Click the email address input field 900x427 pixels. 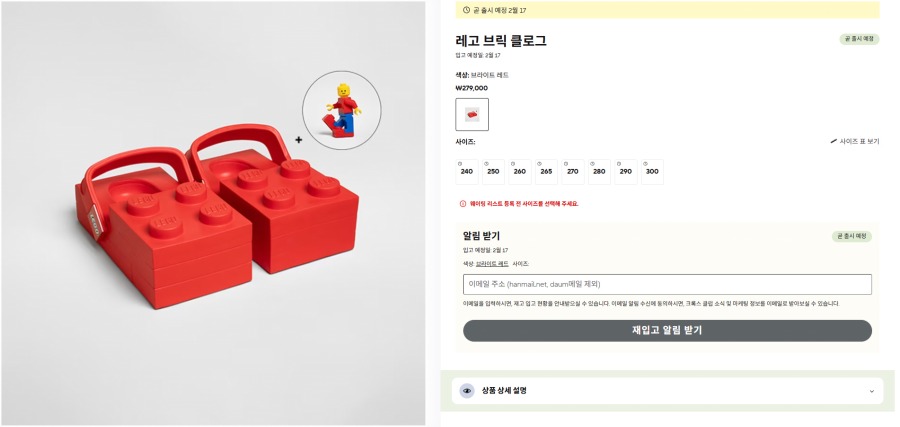click(x=667, y=284)
